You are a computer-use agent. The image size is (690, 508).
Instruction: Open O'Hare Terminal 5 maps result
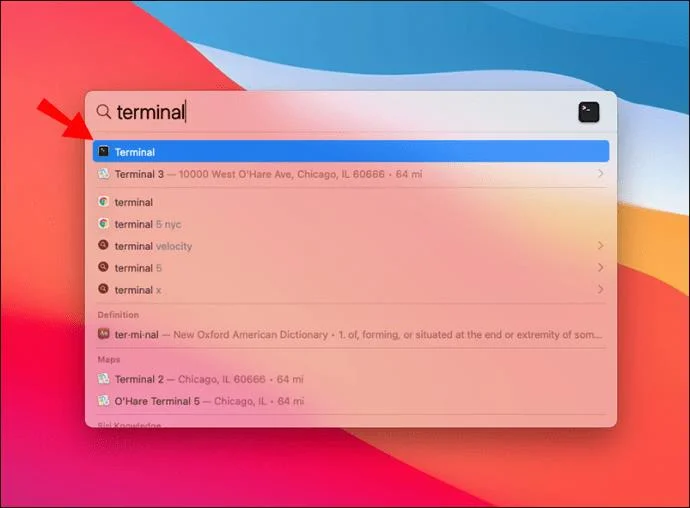pyautogui.click(x=351, y=401)
